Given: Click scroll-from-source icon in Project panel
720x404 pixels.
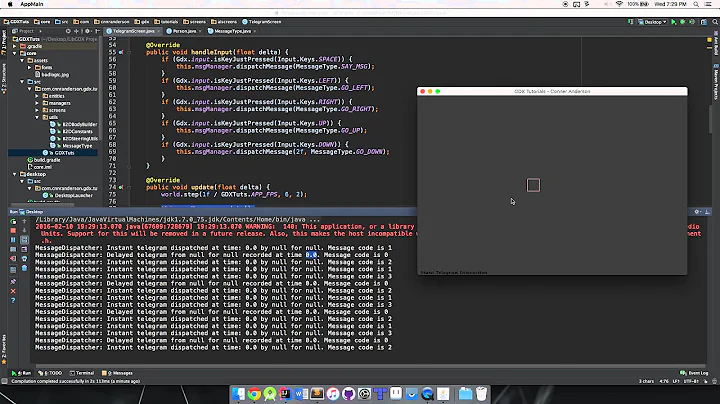Looking at the screenshot, I should coord(68,31).
